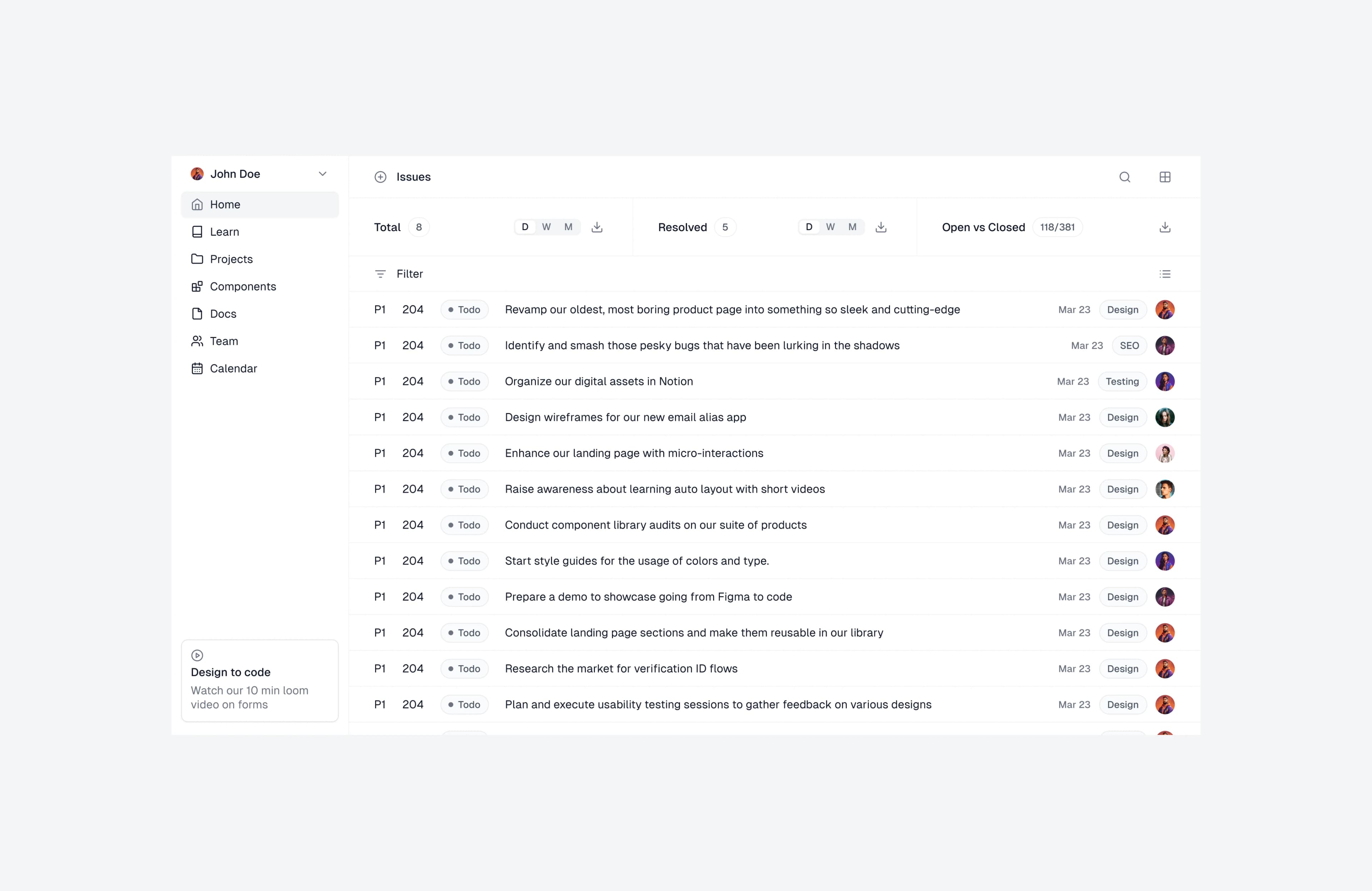Open Team in the sidebar
This screenshot has height=891, width=1372.
pyautogui.click(x=260, y=341)
